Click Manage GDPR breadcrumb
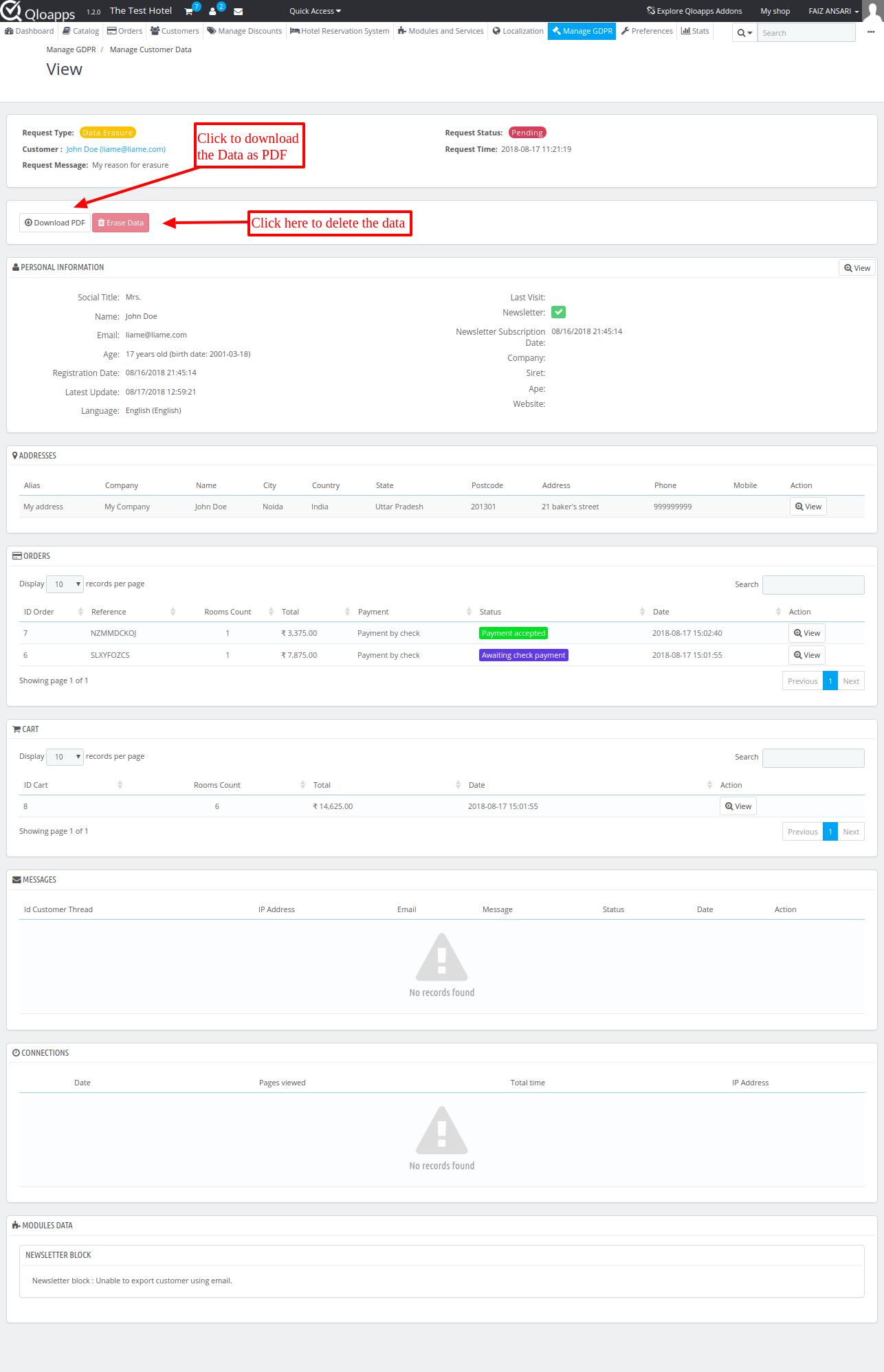The image size is (884, 1372). [71, 49]
